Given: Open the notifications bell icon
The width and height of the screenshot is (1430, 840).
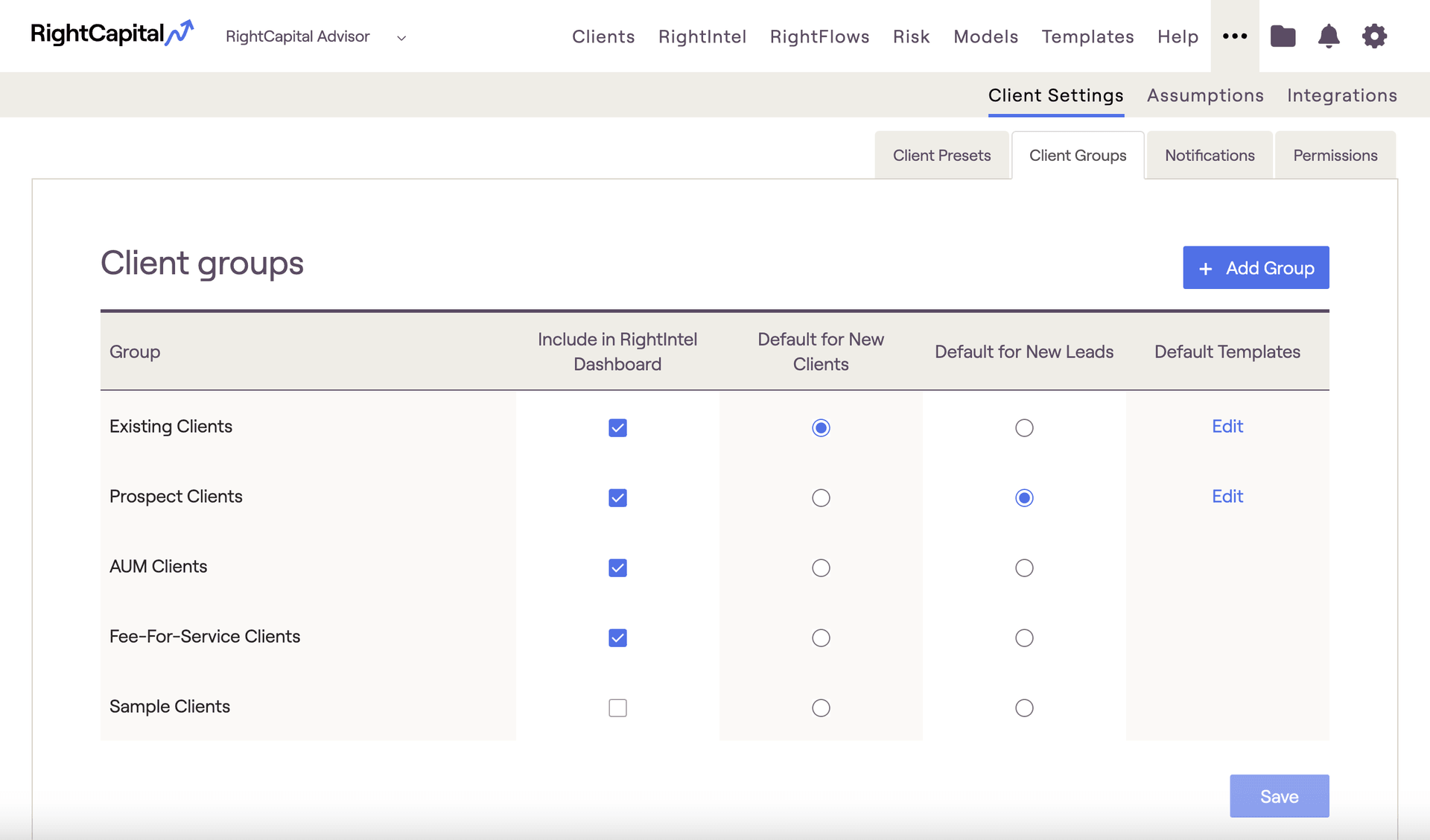Looking at the screenshot, I should pyautogui.click(x=1329, y=36).
